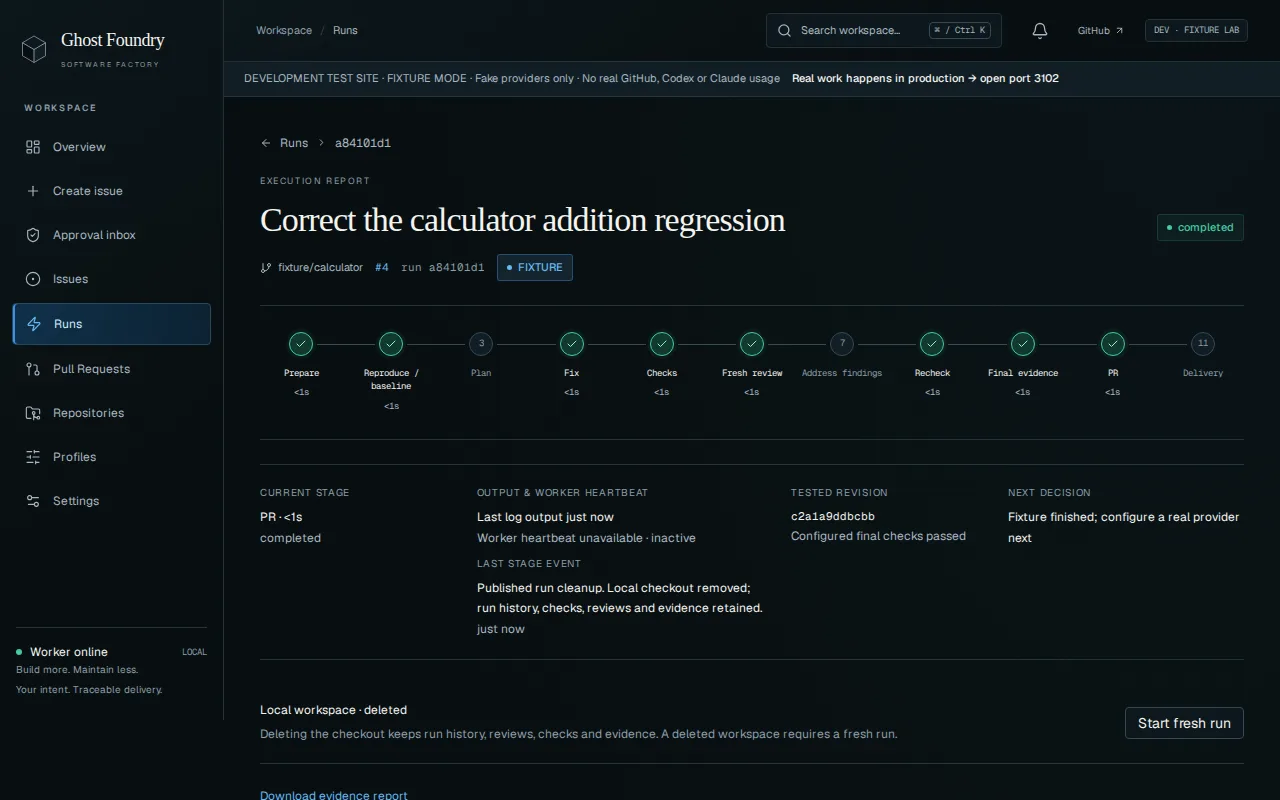This screenshot has width=1280, height=800.
Task: Click the back arrow beside Runs
Action: pos(266,143)
